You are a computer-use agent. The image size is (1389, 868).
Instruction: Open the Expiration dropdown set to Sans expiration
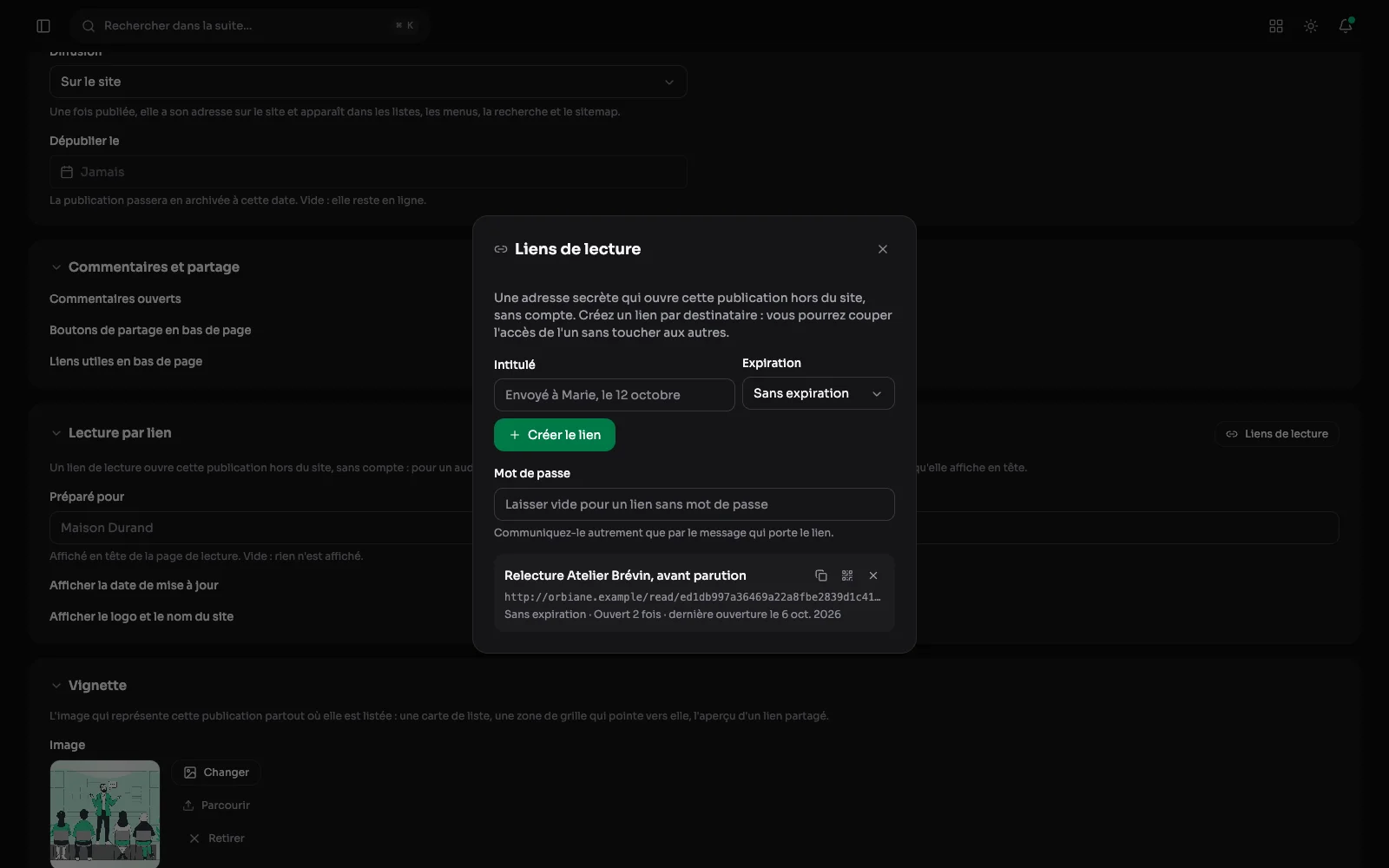[819, 393]
